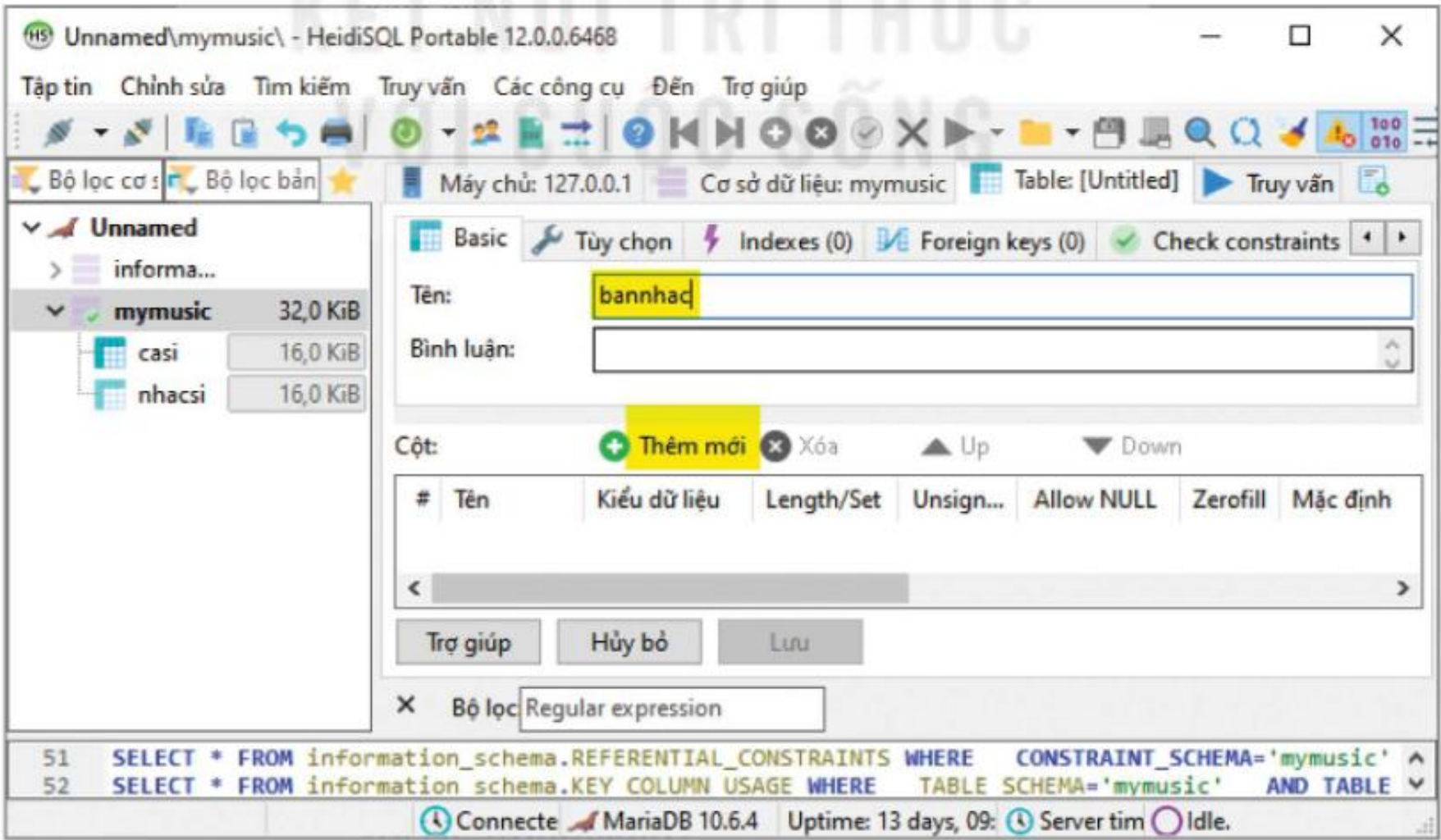Open dropdown arrow next to run icon
Viewport: 1441px width, 840px height.
click(996, 131)
